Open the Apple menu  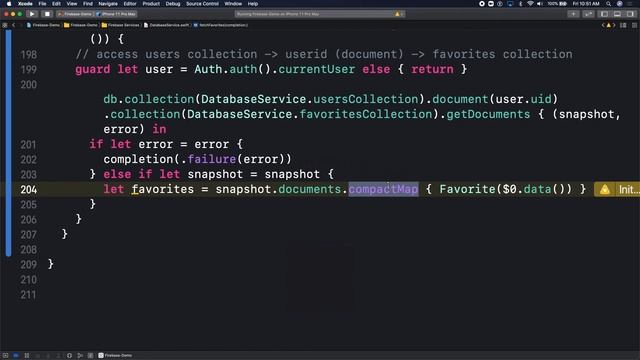pyautogui.click(x=9, y=4)
